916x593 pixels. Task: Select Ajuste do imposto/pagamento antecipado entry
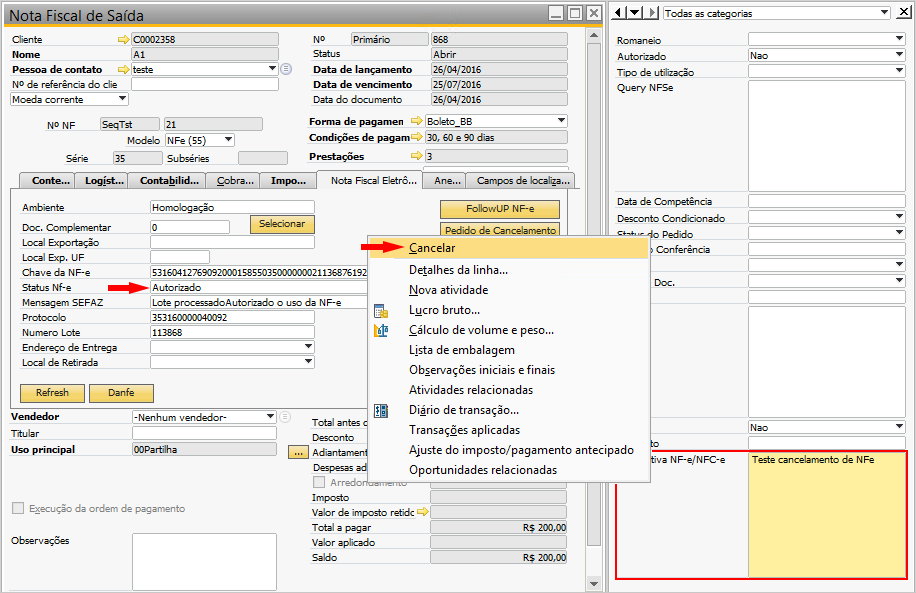pyautogui.click(x=508, y=450)
